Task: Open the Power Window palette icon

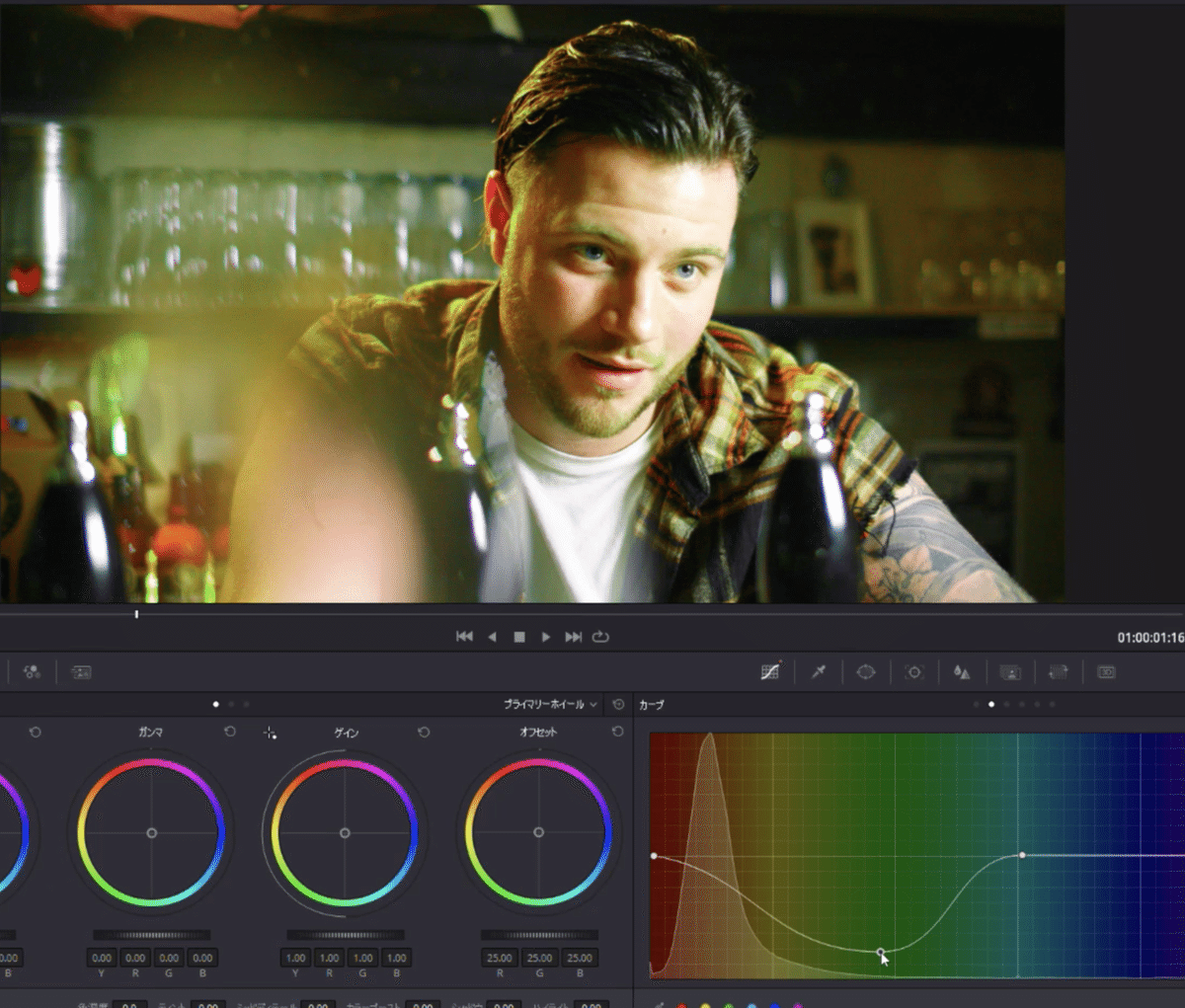Action: (866, 671)
